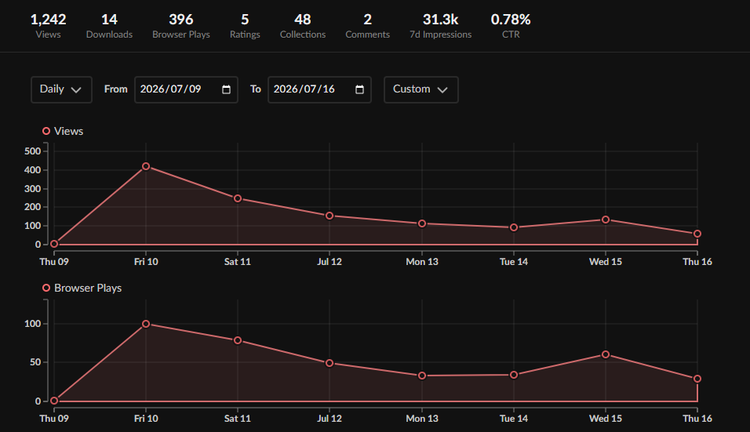
Task: Select Mon 13 point on Browser Plays chart
Action: (x=422, y=376)
